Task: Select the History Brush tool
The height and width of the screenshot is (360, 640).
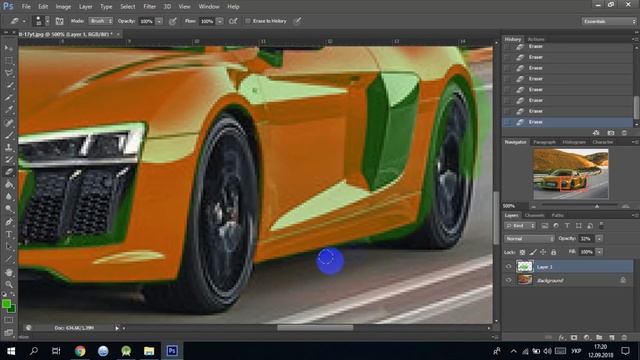Action: (9, 160)
